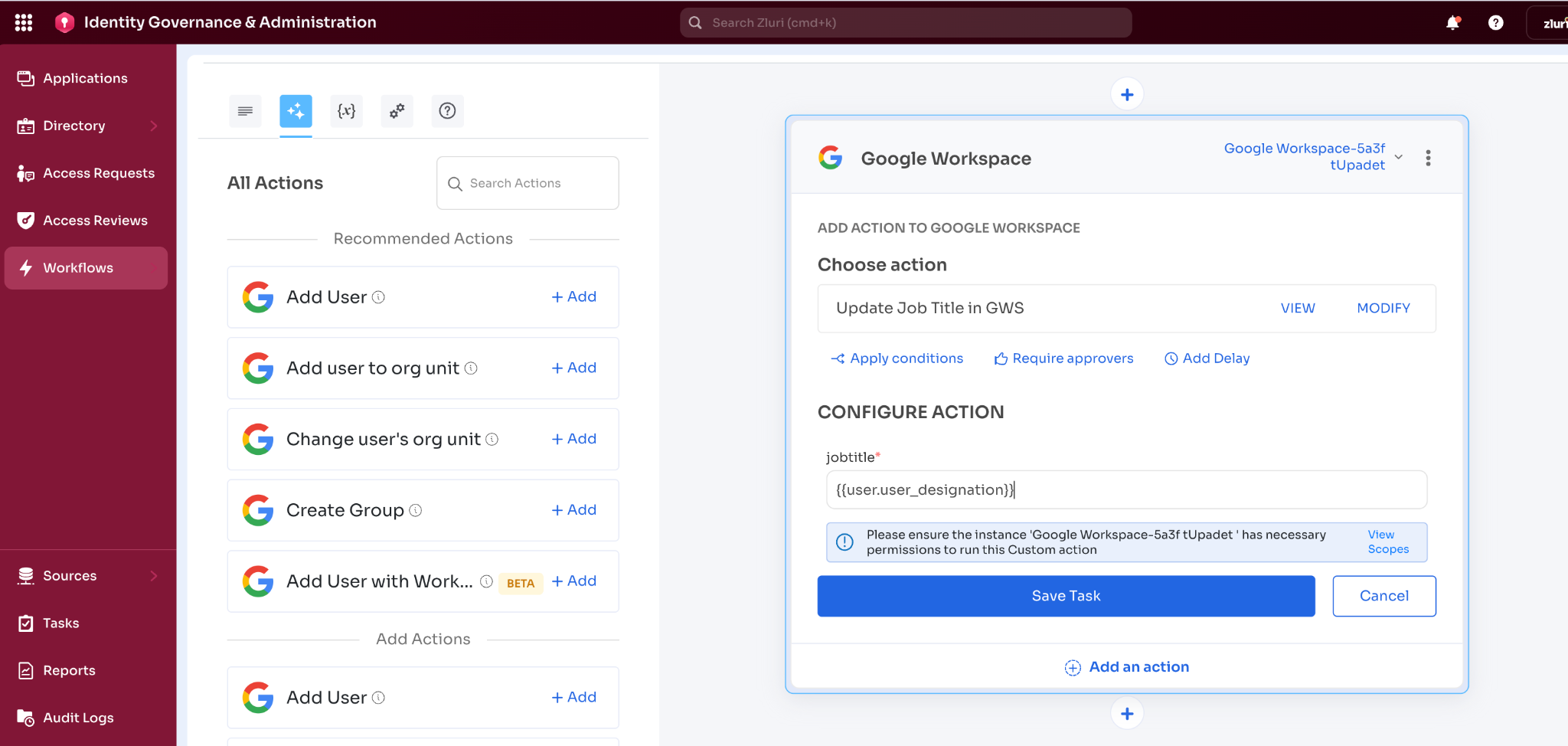Add the Change user's org unit action

(574, 439)
